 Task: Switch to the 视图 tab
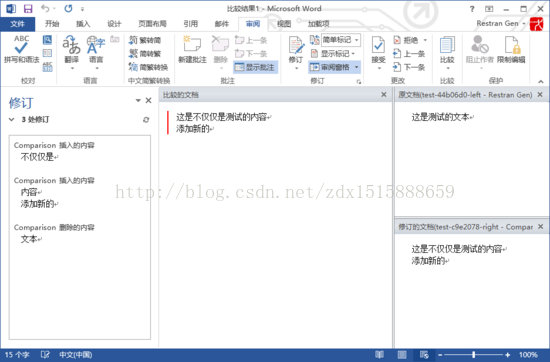284,24
